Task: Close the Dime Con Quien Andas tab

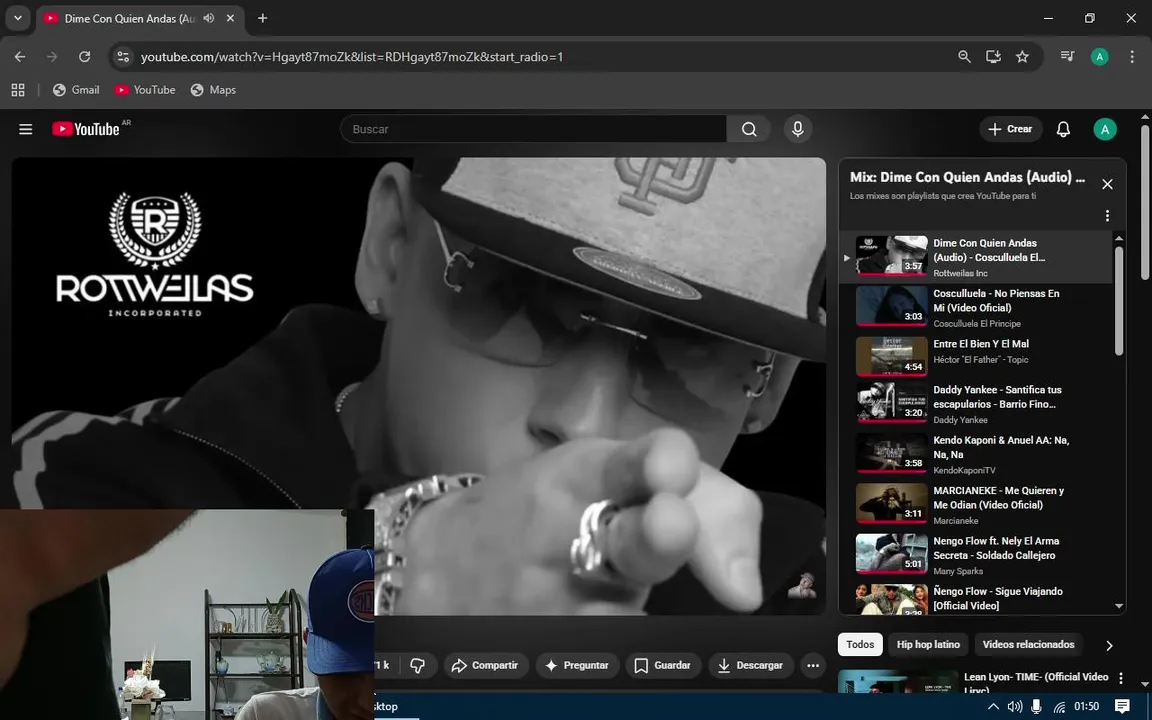Action: (x=230, y=18)
